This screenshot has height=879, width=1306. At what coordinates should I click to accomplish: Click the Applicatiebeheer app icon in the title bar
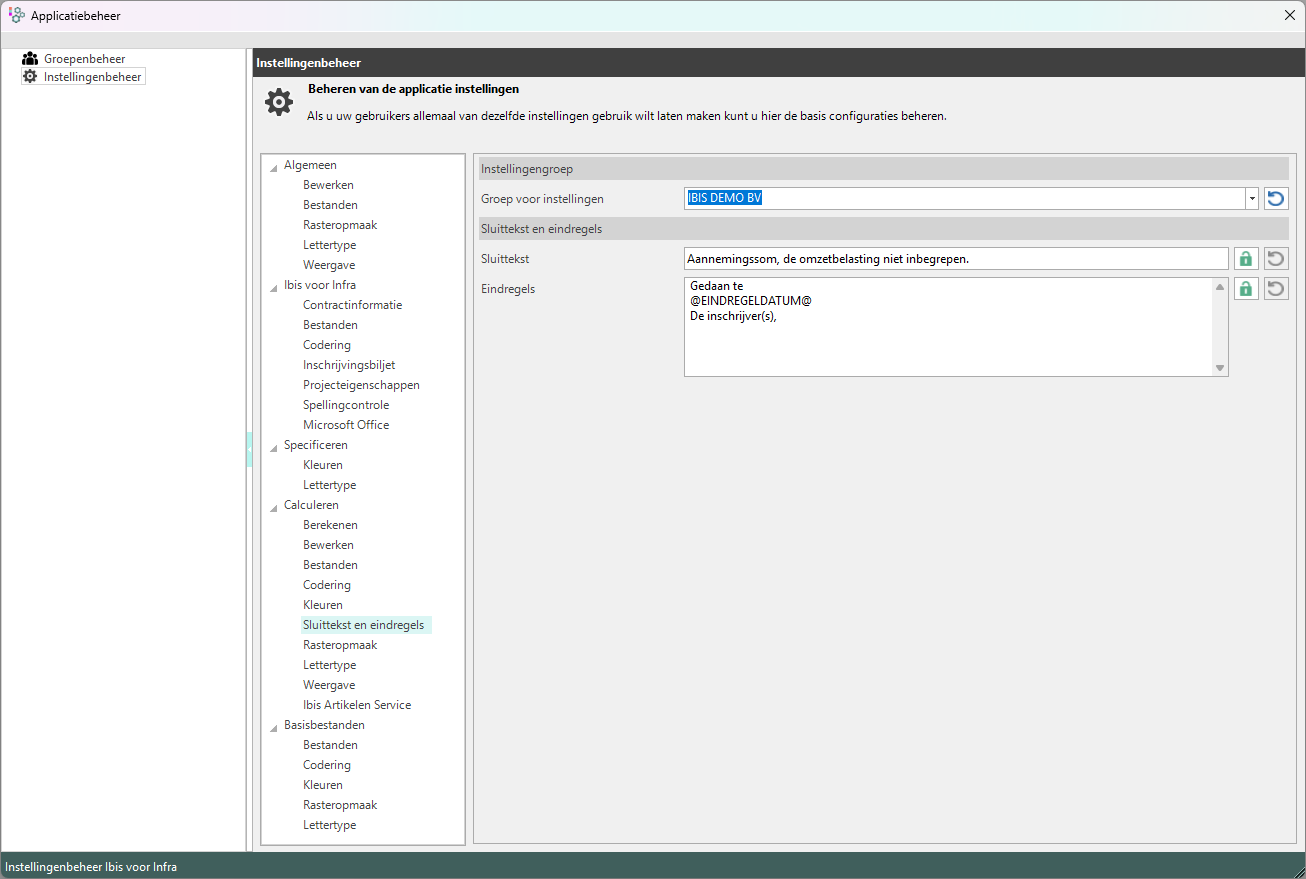pos(16,15)
